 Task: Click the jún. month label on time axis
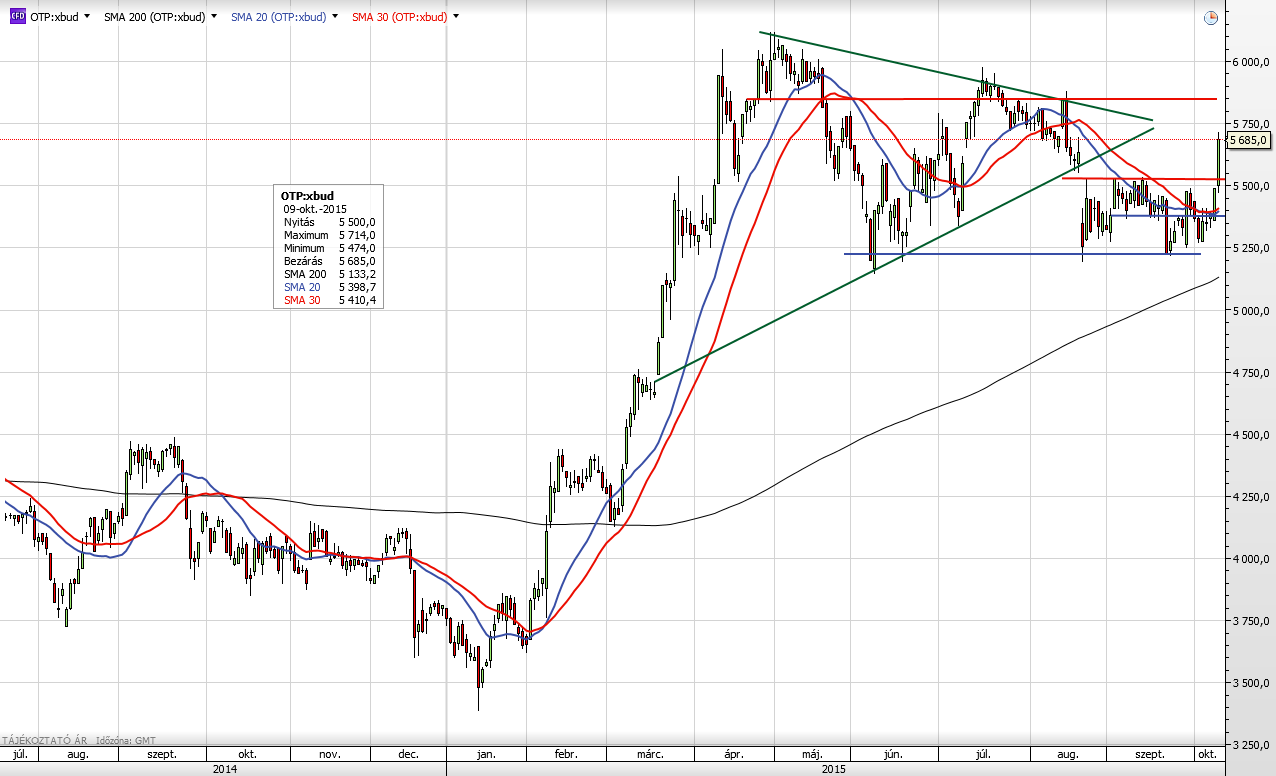tap(893, 753)
